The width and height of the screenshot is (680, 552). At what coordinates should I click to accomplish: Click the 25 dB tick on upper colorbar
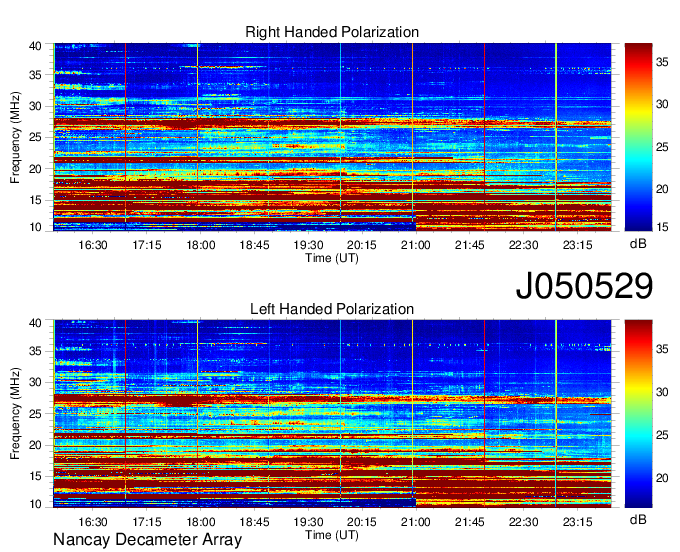[662, 147]
